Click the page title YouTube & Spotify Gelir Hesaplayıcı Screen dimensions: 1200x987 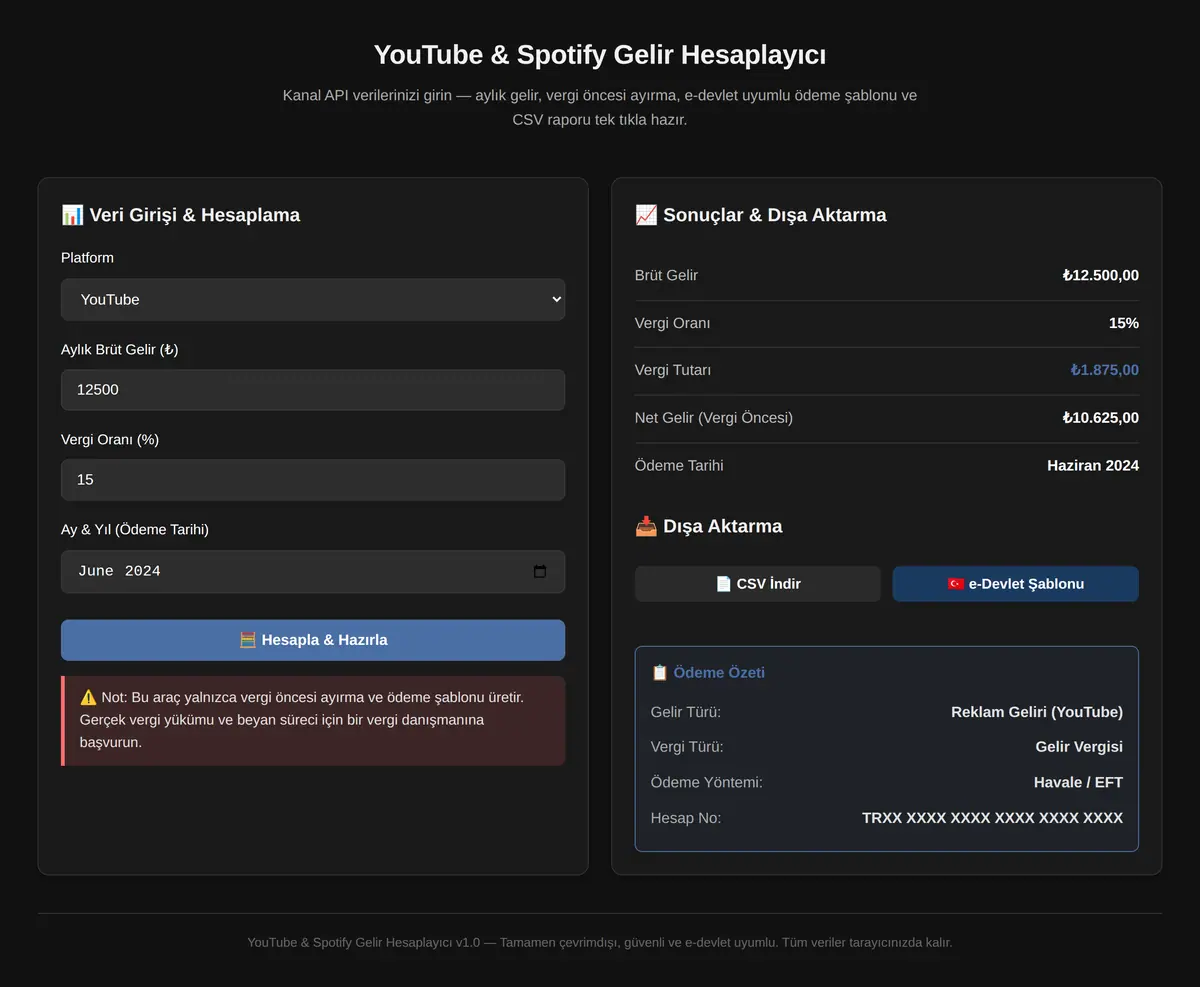[x=600, y=54]
